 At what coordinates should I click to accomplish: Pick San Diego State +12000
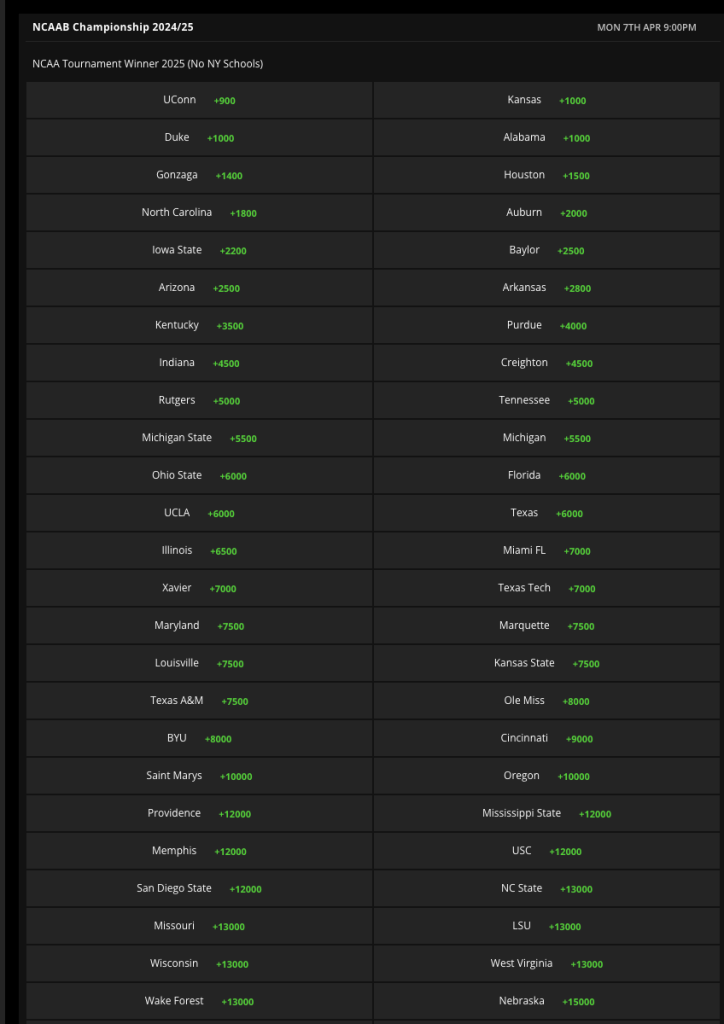click(x=199, y=889)
